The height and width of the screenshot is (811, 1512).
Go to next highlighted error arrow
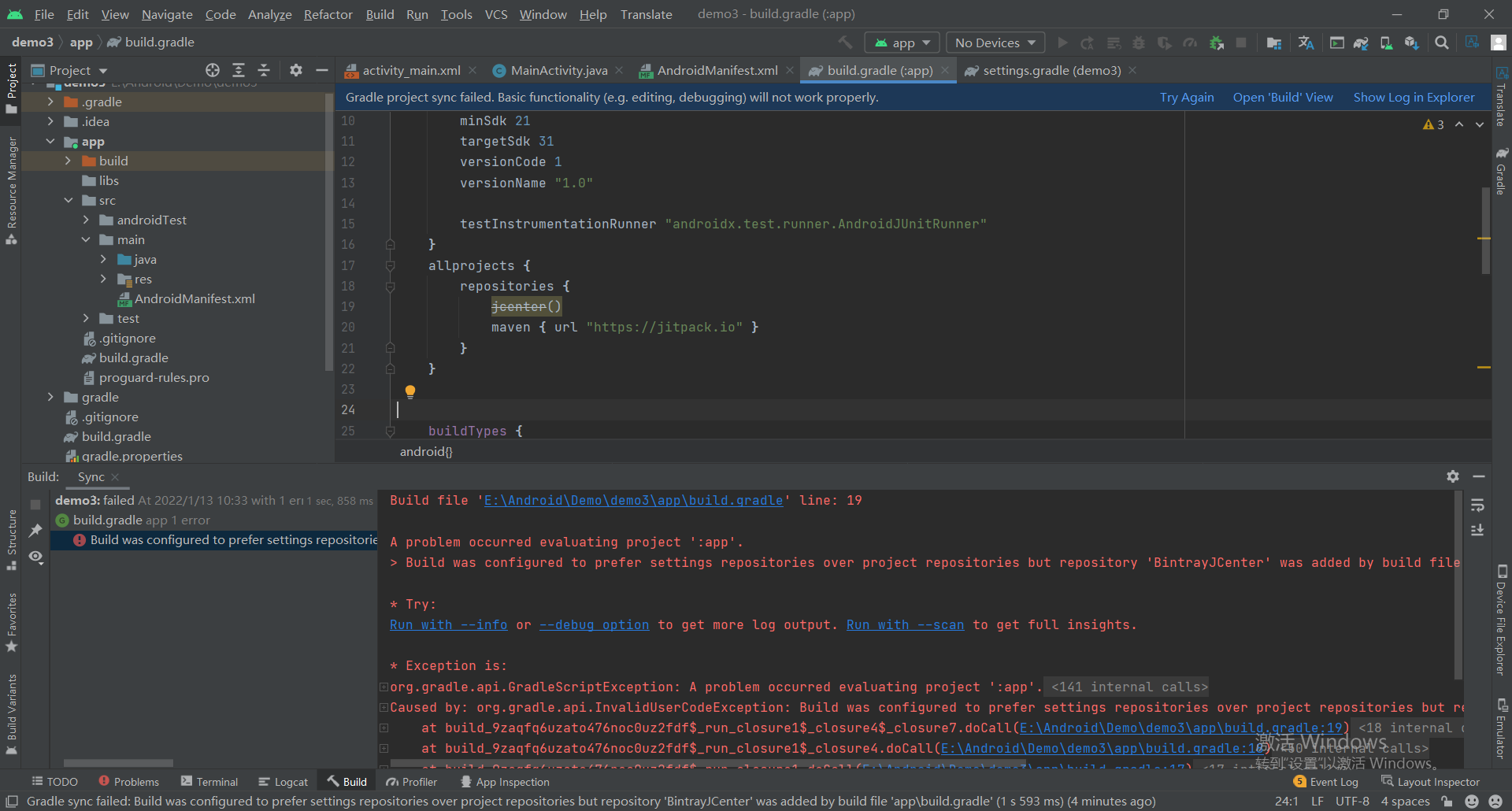[x=1480, y=124]
